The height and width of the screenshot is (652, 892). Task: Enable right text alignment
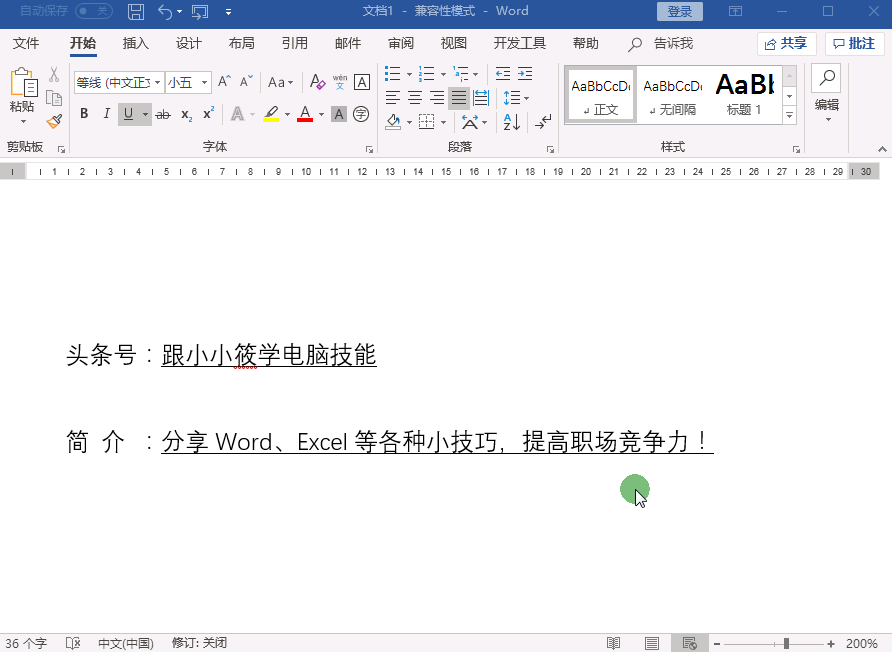pos(436,97)
